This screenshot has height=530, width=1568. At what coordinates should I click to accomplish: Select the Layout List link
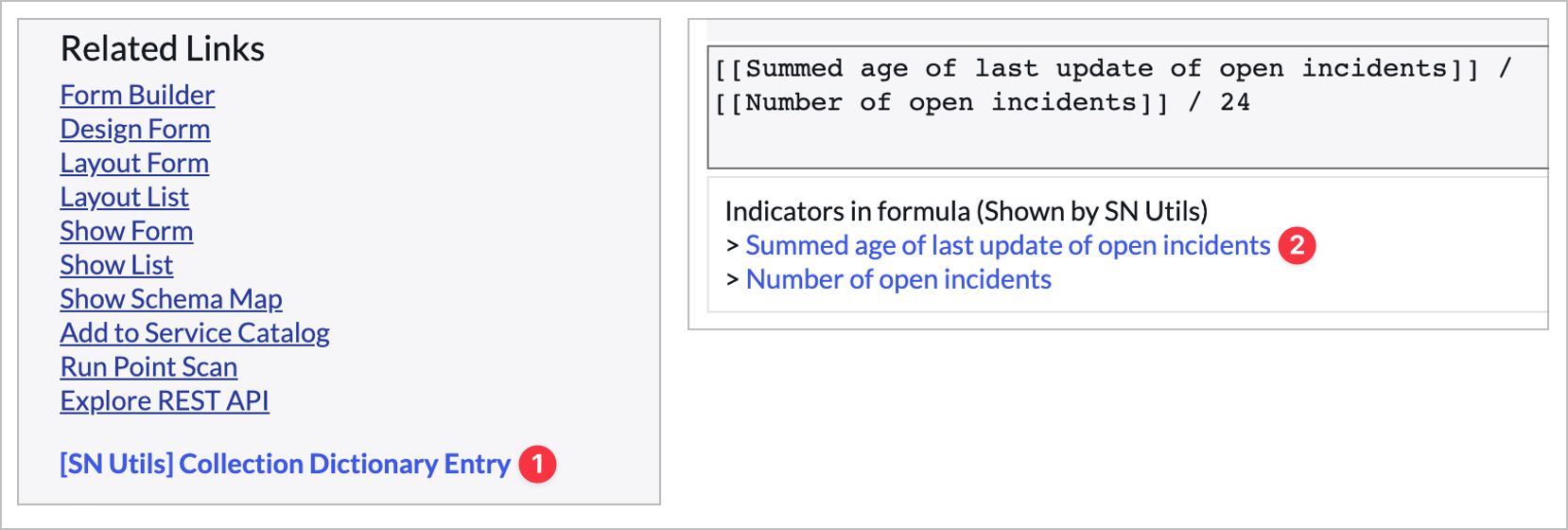pos(124,198)
